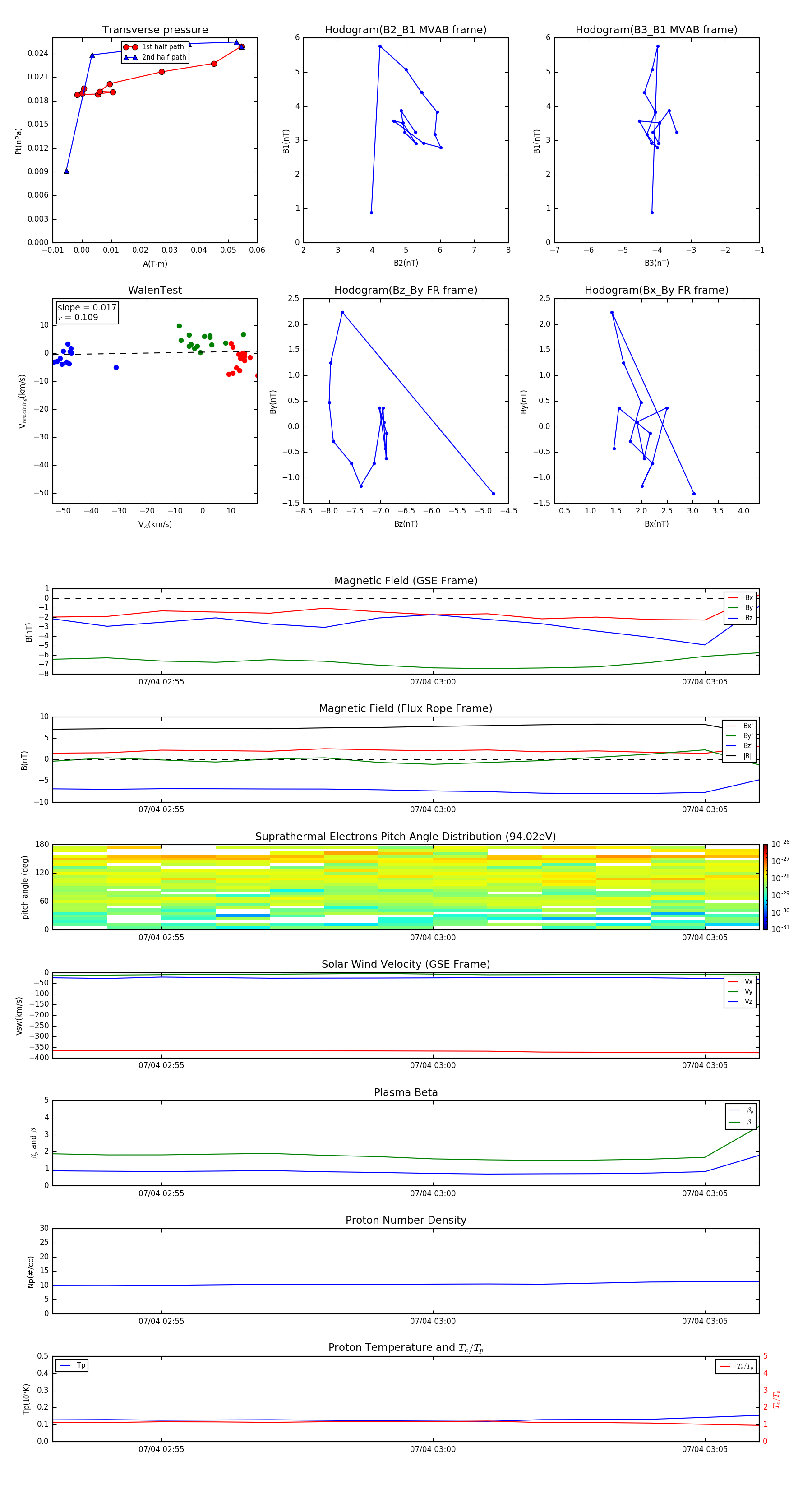
Task: Click the 'V_A(km/s)' x-axis label
Action: [x=155, y=524]
